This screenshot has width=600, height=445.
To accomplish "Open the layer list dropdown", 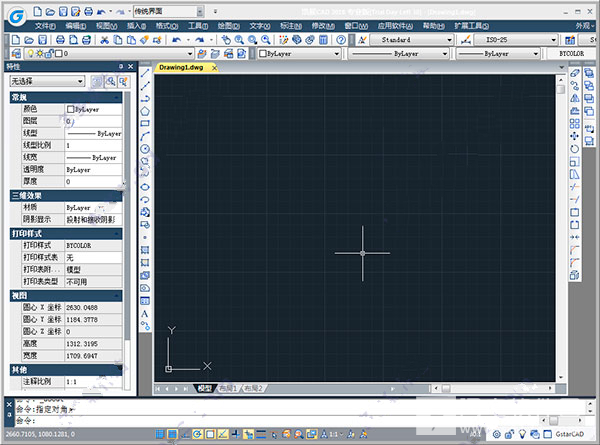I will point(190,54).
